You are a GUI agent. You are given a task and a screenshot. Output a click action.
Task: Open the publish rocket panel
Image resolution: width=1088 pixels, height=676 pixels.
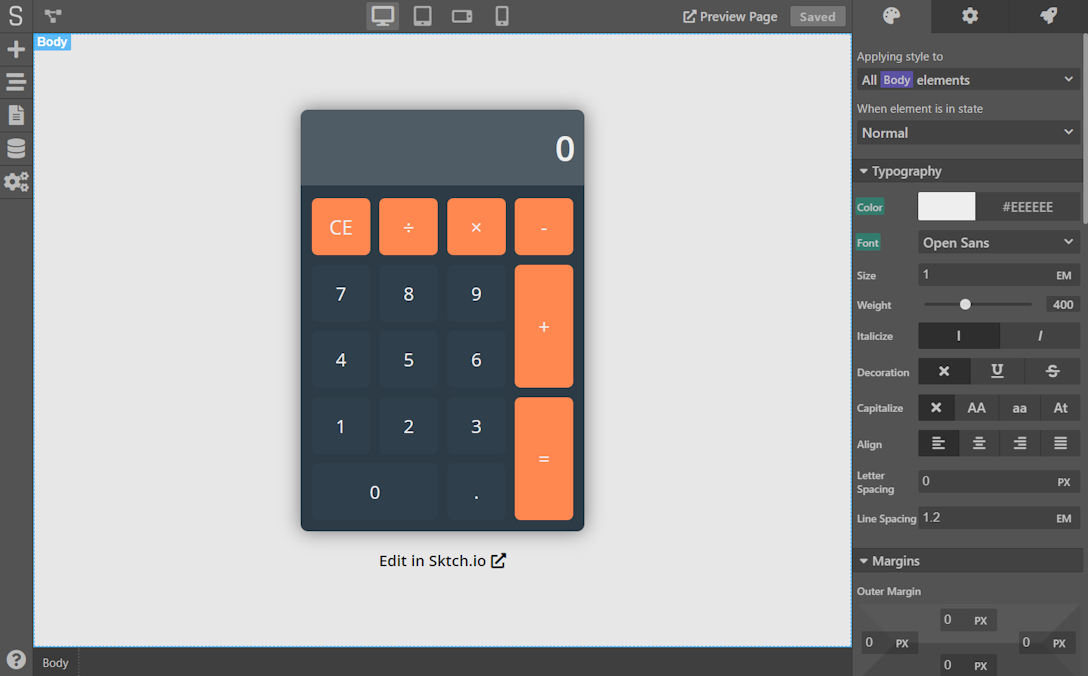tap(1047, 16)
